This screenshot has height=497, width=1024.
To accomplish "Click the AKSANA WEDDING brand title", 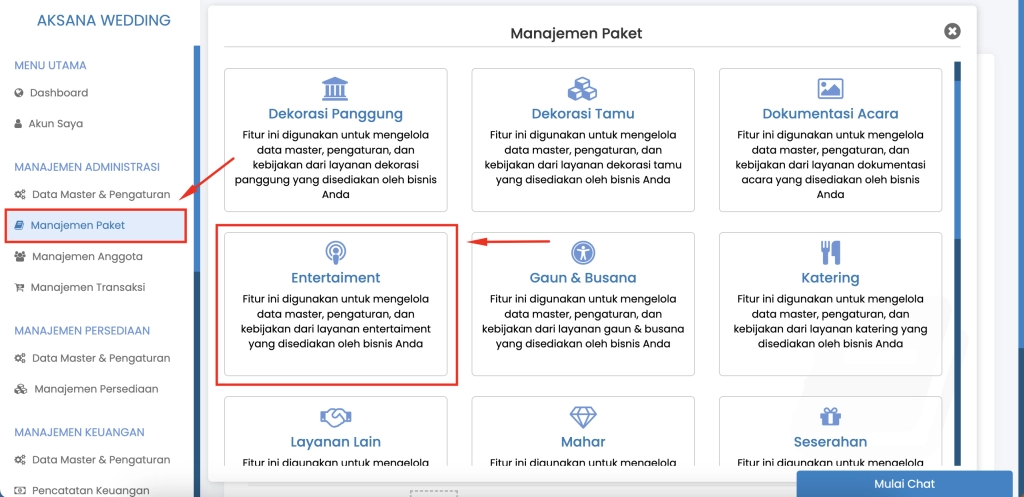I will click(x=103, y=20).
